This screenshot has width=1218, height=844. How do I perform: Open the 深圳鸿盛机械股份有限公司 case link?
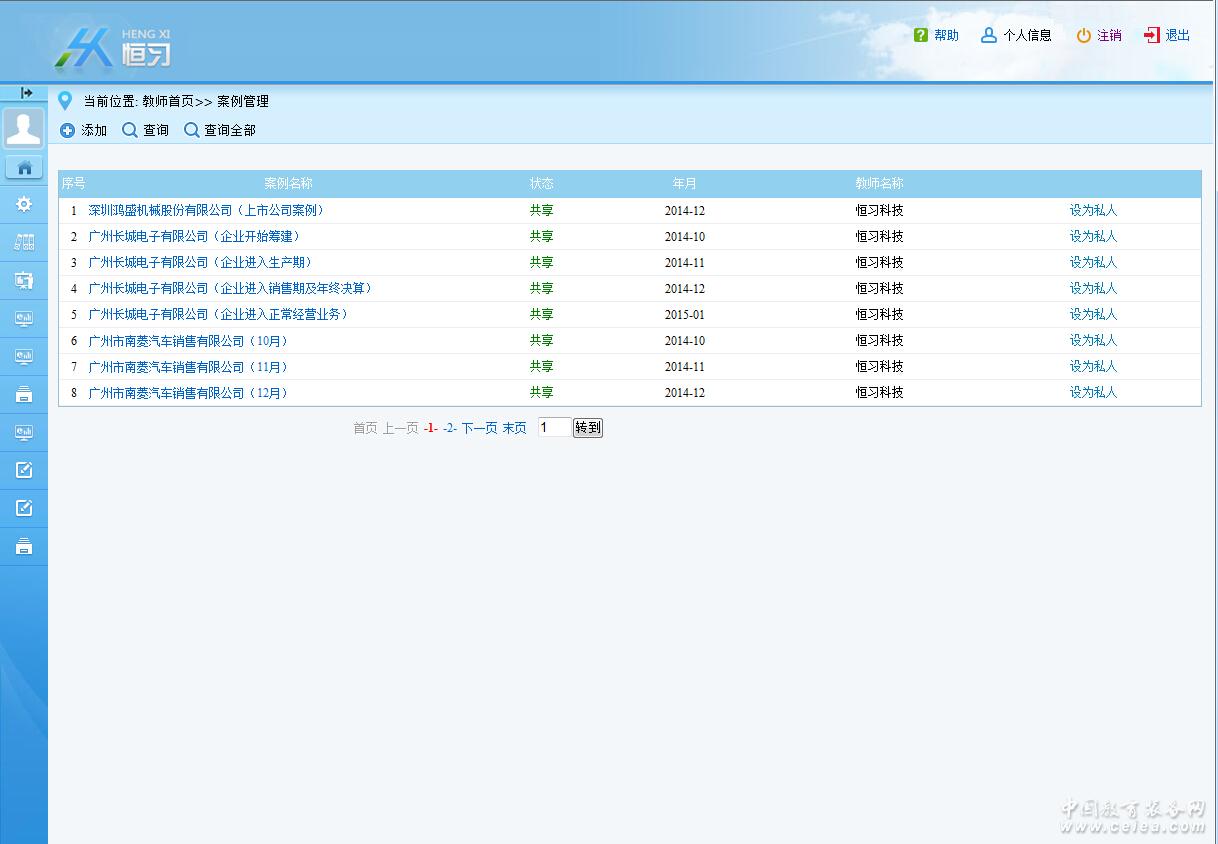(x=206, y=211)
